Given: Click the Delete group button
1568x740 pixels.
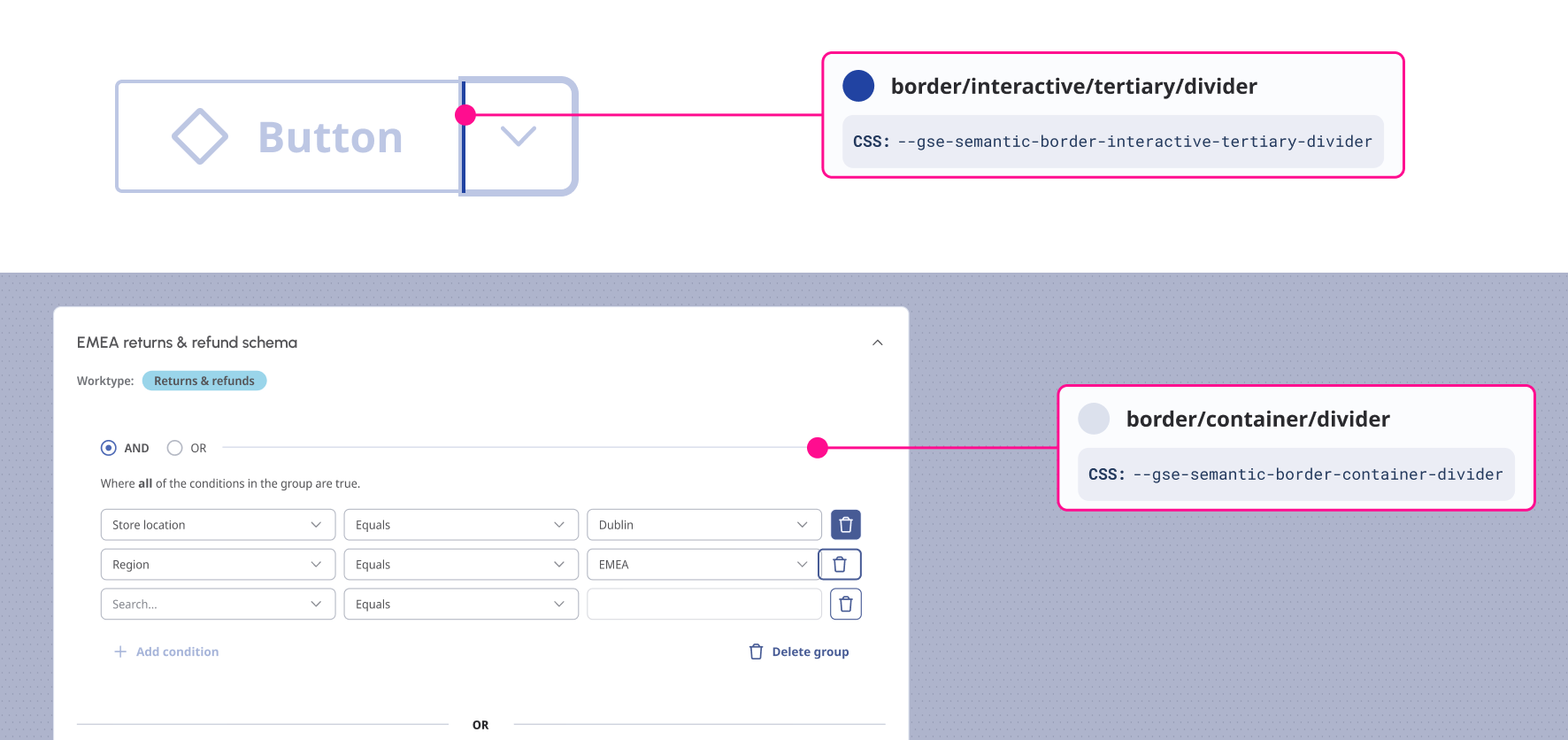Looking at the screenshot, I should 810,651.
